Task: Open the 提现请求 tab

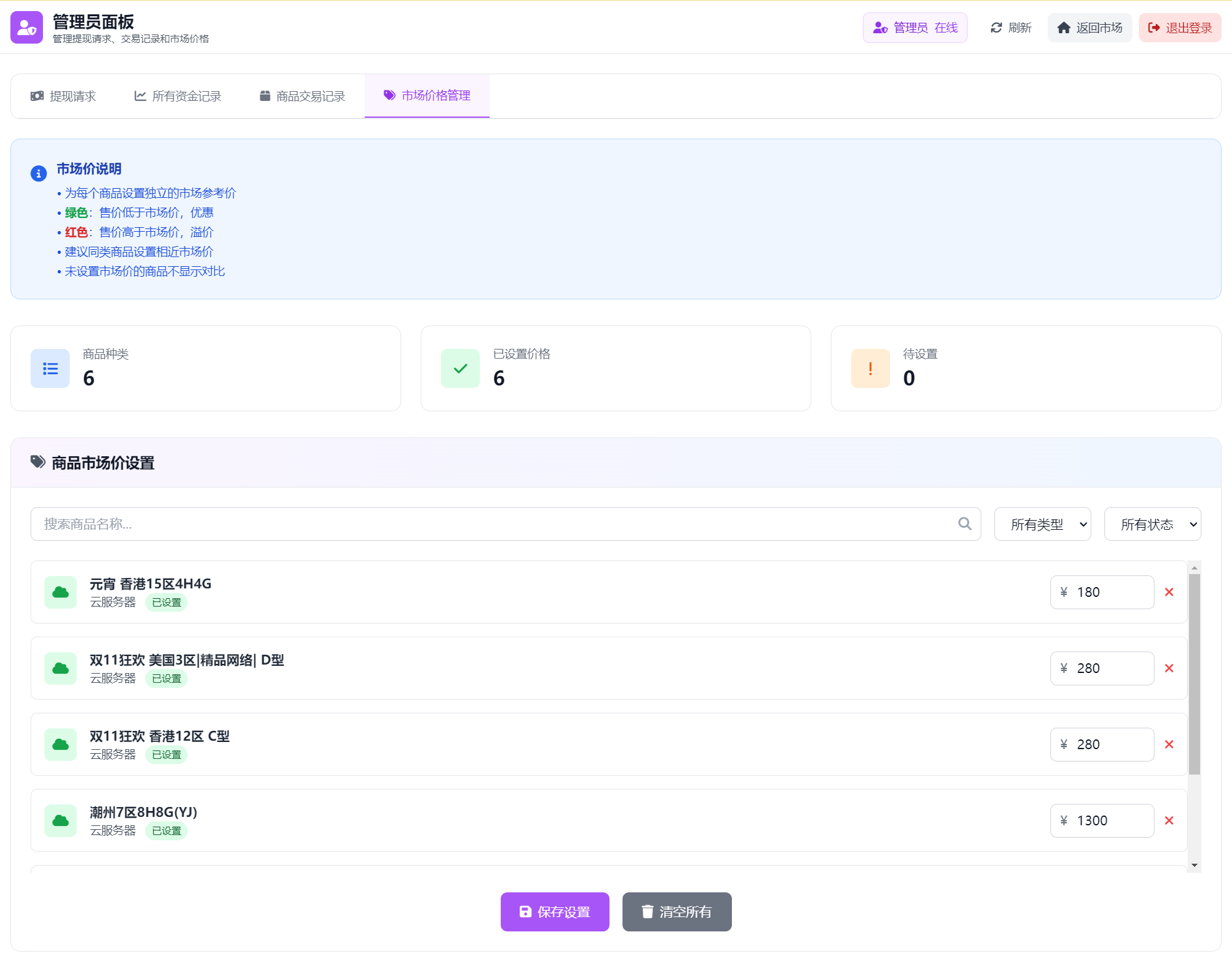Action: 63,96
